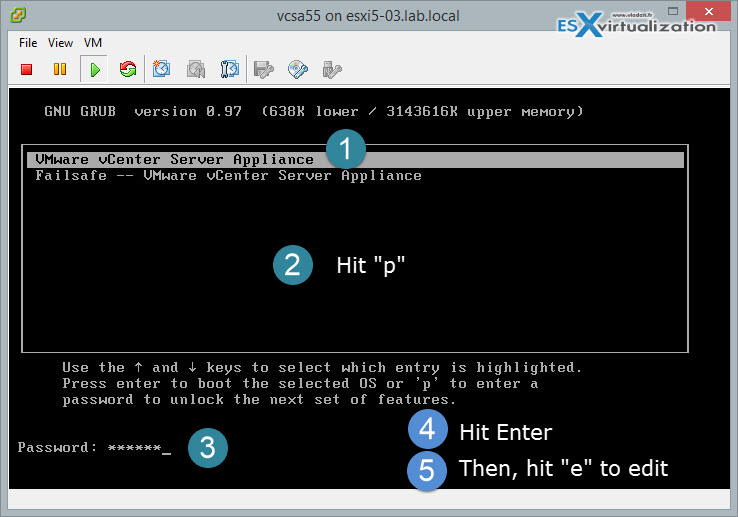Connect CD/DVD device toolbar icon

(x=297, y=70)
